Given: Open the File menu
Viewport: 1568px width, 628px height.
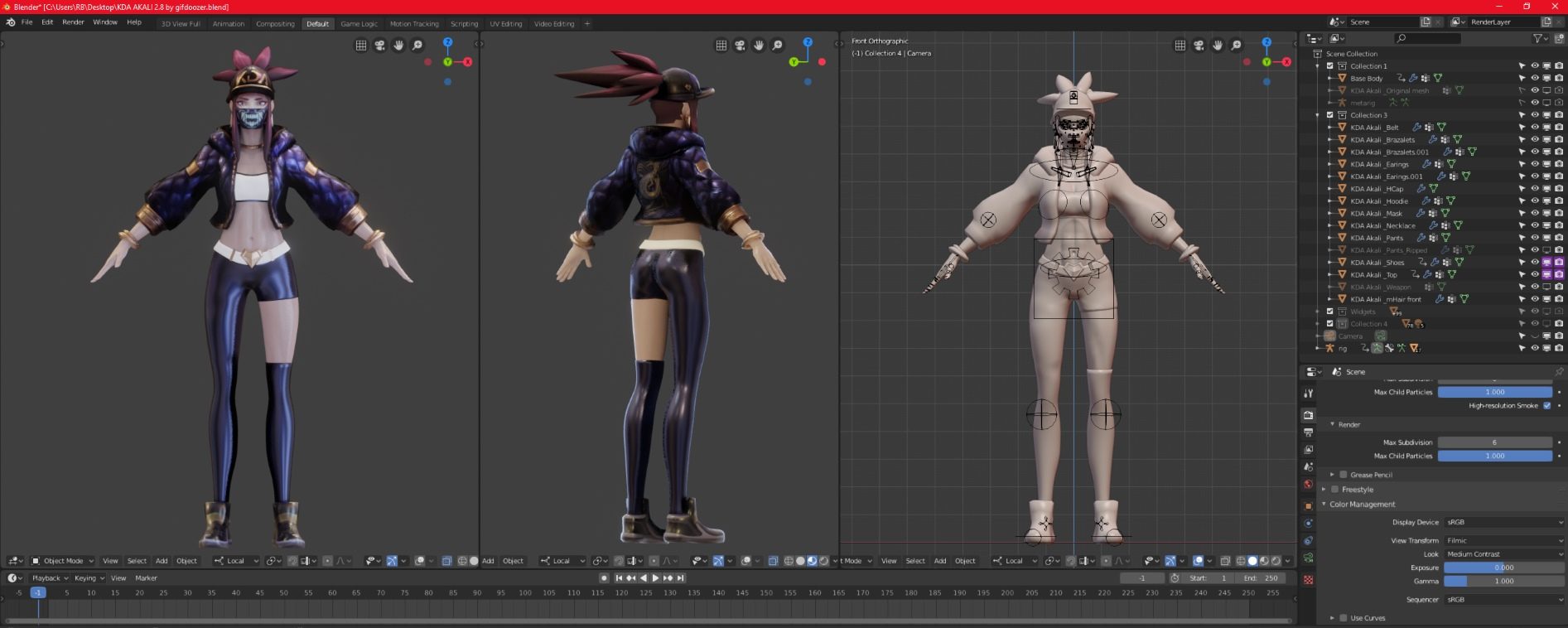Looking at the screenshot, I should click(x=27, y=22).
